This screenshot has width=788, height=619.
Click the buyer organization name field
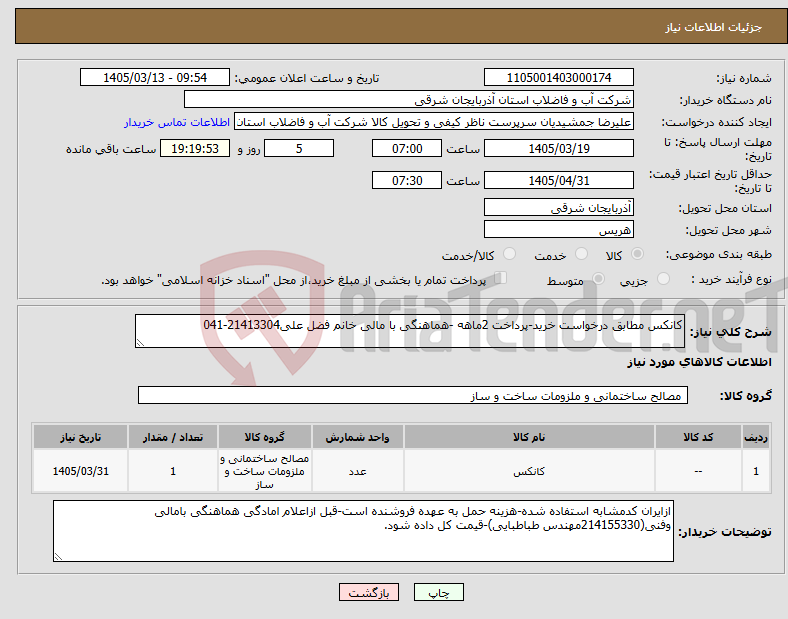pyautogui.click(x=409, y=99)
